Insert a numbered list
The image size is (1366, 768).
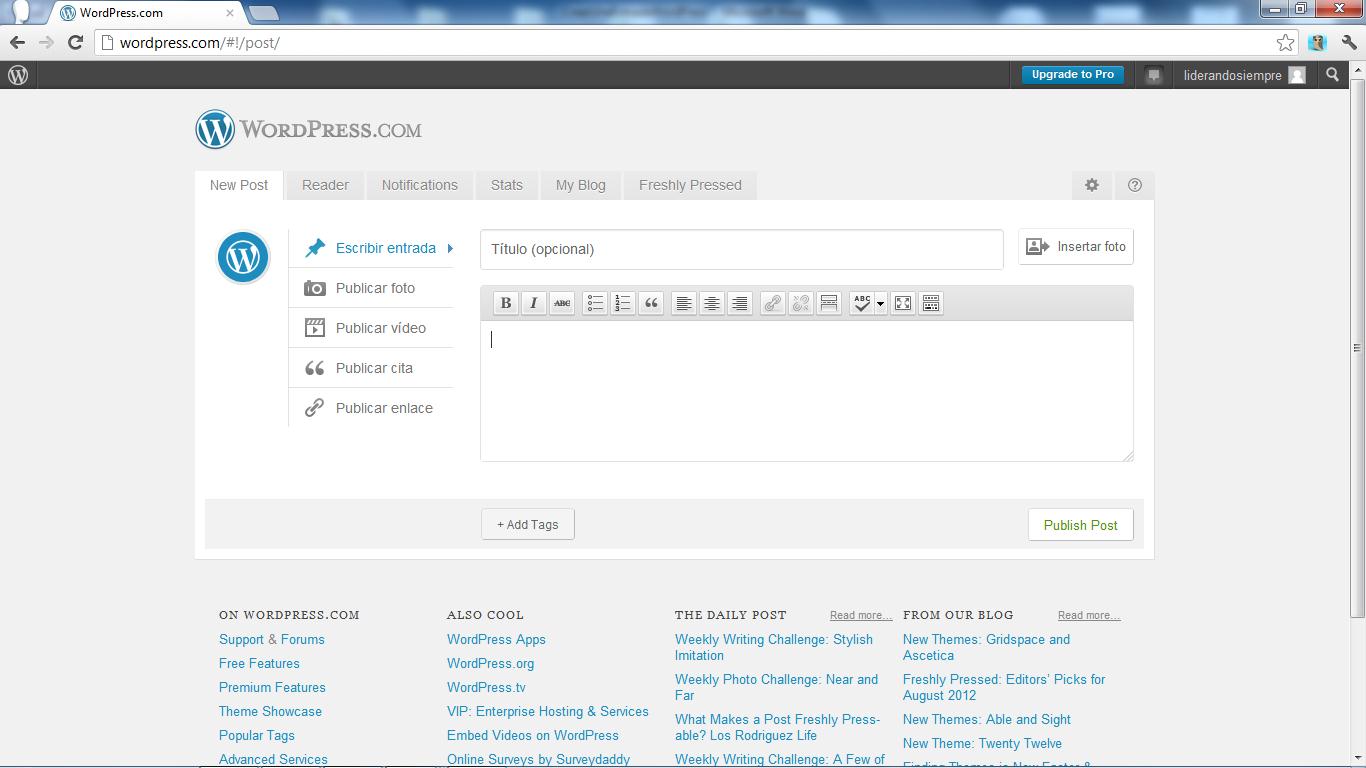click(x=623, y=303)
